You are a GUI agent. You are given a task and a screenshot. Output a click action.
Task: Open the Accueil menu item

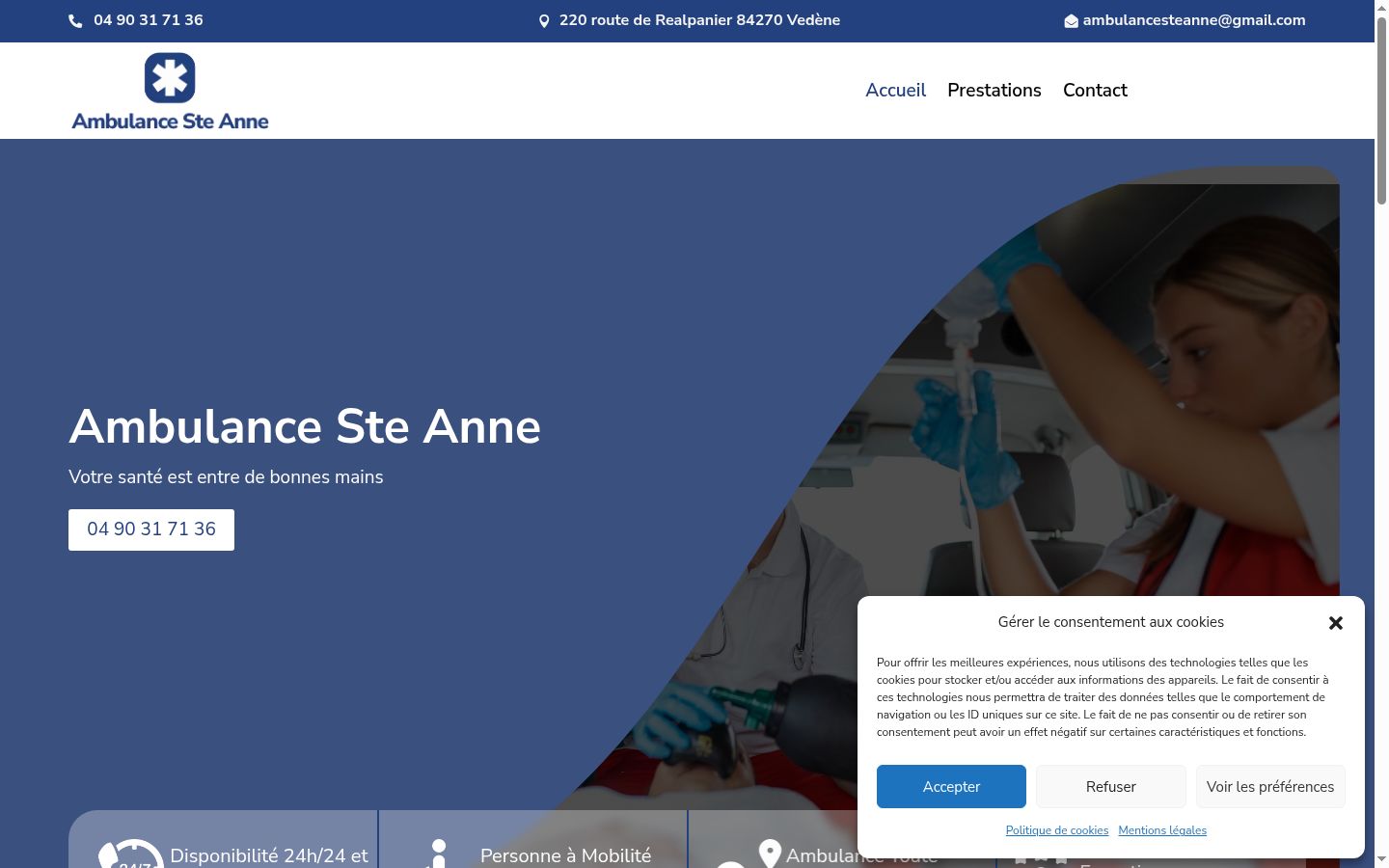[895, 91]
